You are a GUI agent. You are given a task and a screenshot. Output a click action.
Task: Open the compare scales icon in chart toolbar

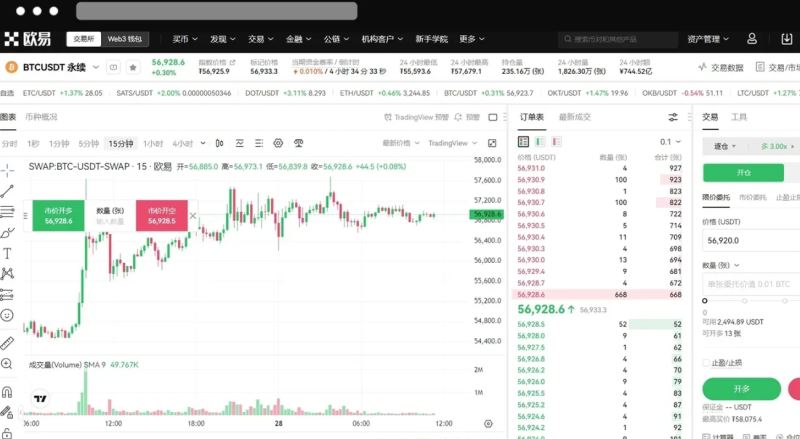298,143
